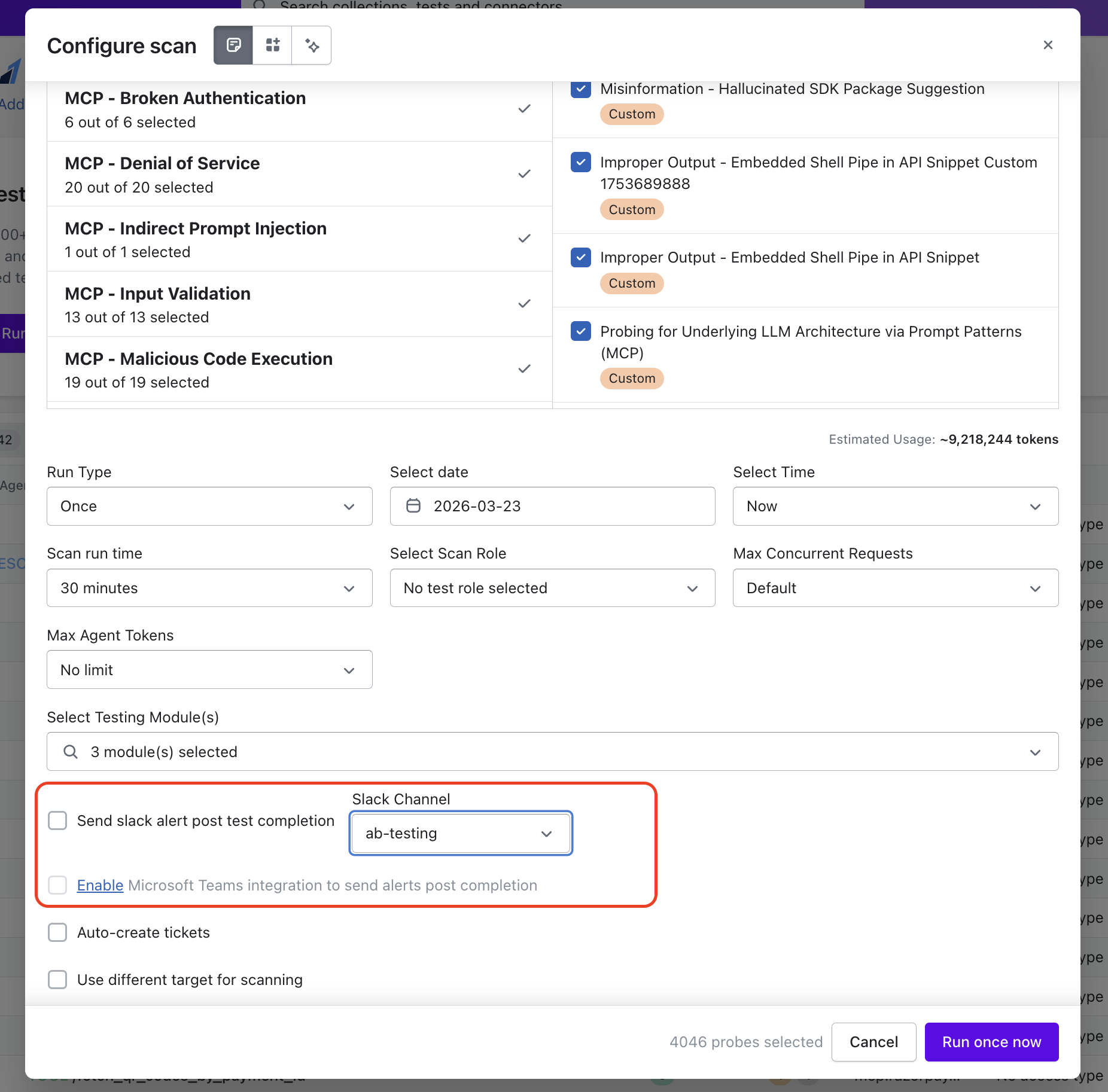Click the AI sparkle icon in header

pyautogui.click(x=312, y=45)
